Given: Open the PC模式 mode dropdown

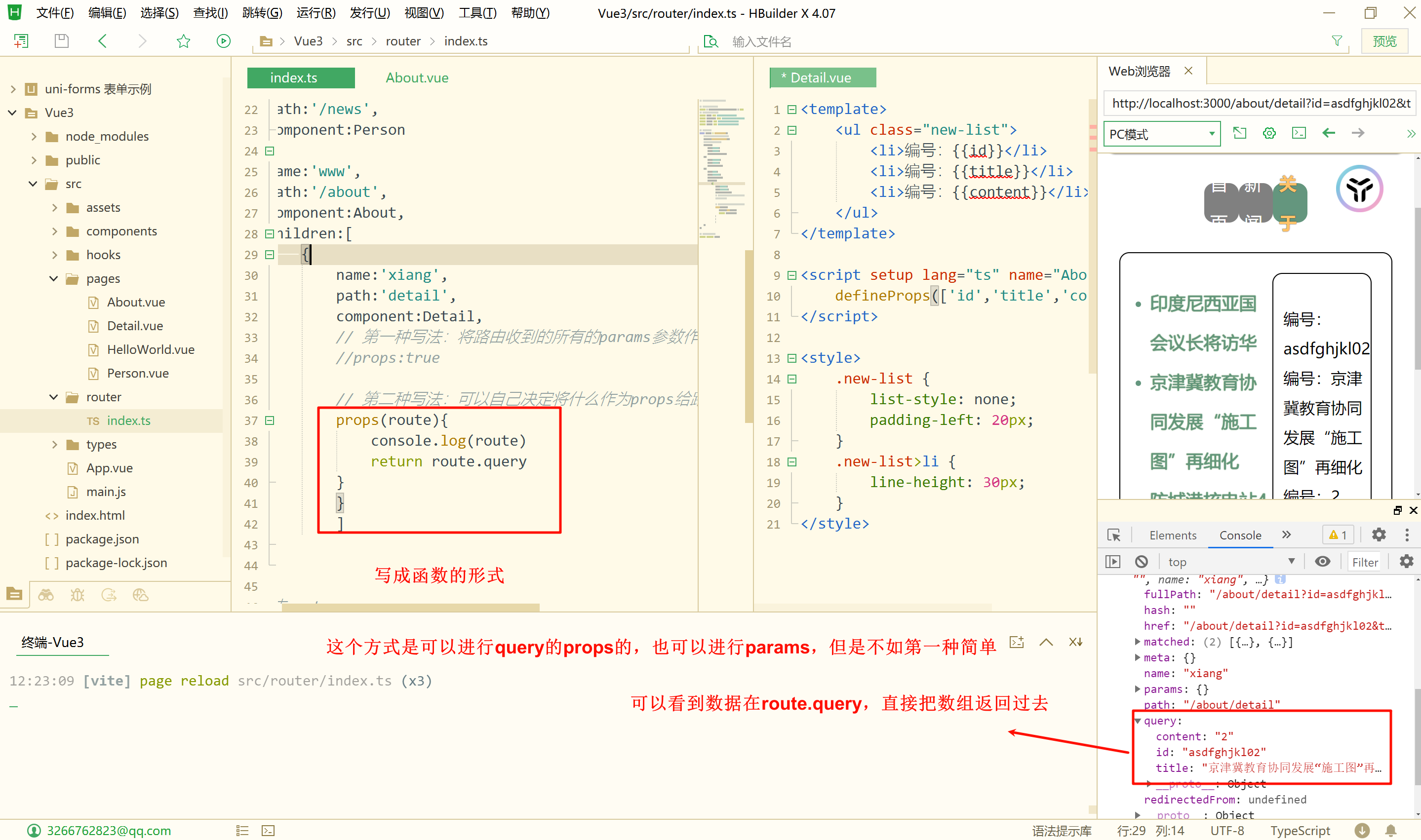Looking at the screenshot, I should point(1162,134).
